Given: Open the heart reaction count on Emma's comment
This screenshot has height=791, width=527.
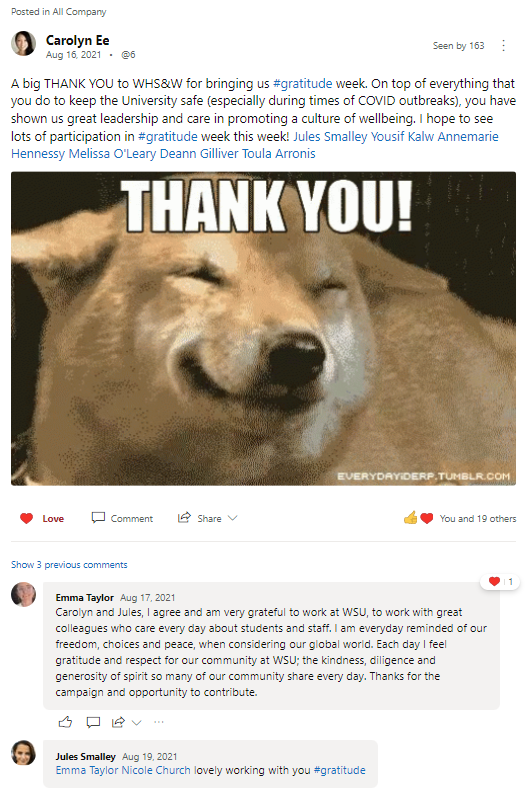Looking at the screenshot, I should (501, 582).
